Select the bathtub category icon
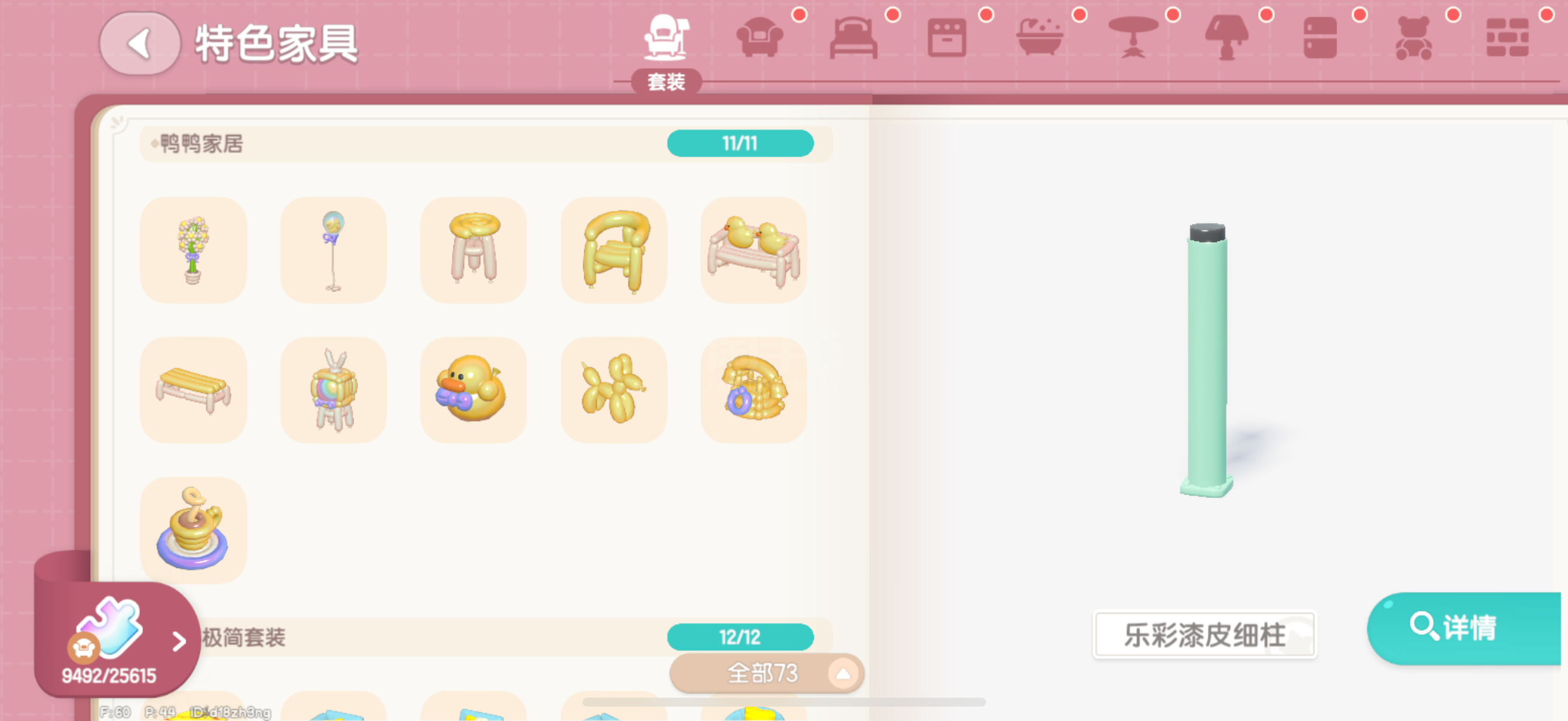This screenshot has height=721, width=1568. click(x=1041, y=38)
